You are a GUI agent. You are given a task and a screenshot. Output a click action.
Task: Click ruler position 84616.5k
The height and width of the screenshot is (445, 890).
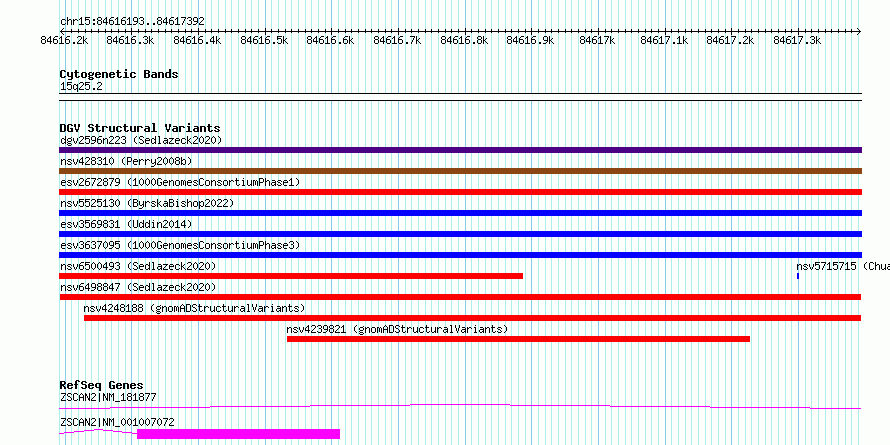point(264,40)
